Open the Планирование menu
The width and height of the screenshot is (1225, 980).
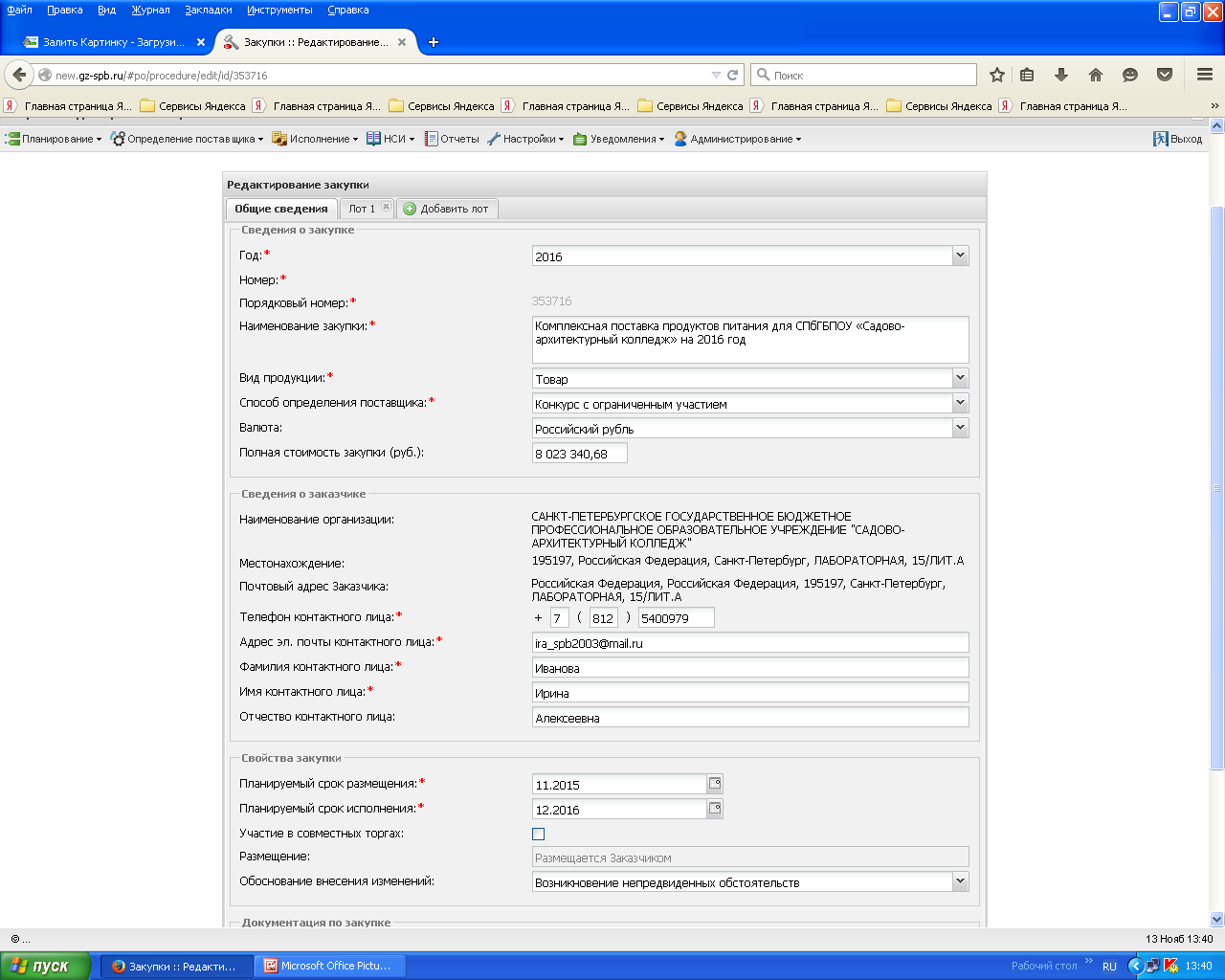(55, 139)
